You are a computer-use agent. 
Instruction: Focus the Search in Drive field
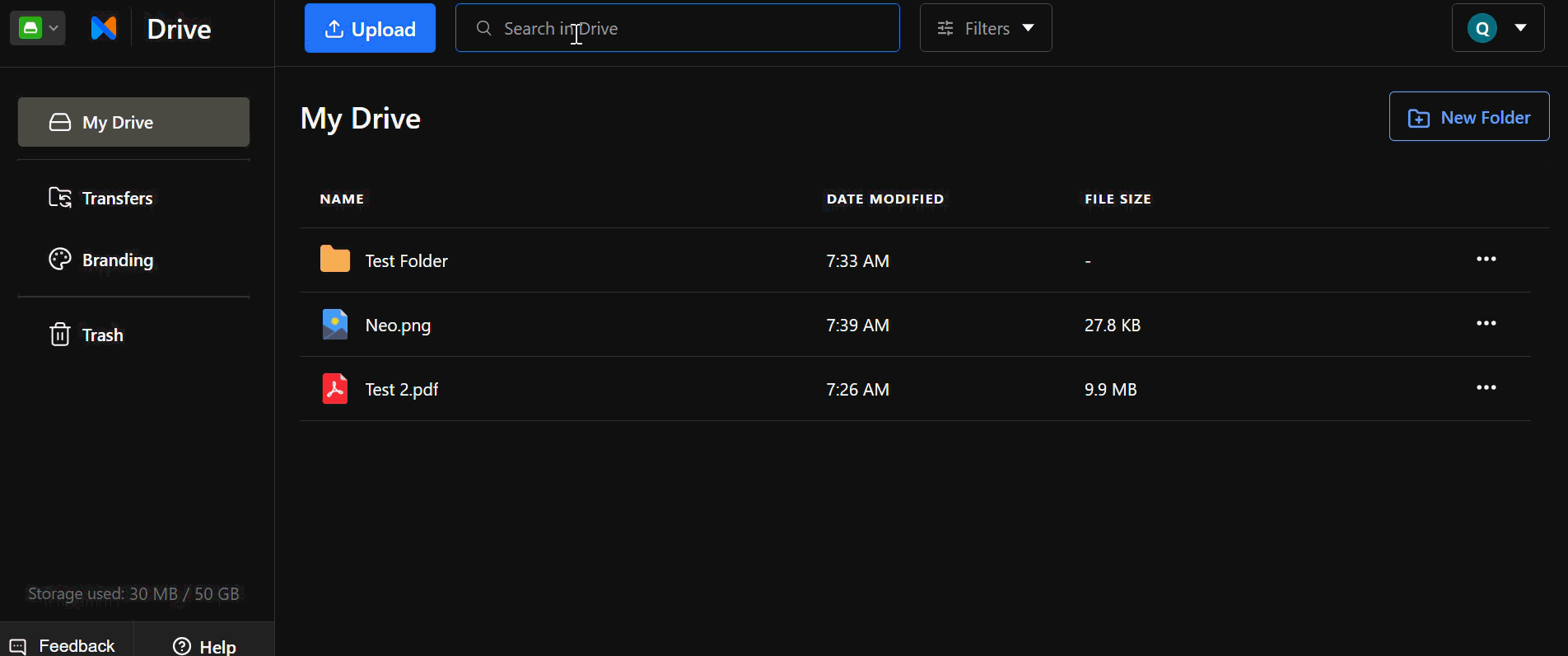pos(677,28)
